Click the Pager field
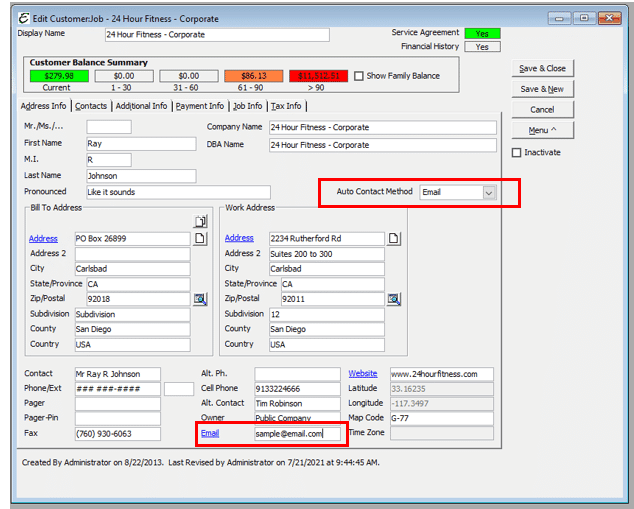 pos(118,404)
